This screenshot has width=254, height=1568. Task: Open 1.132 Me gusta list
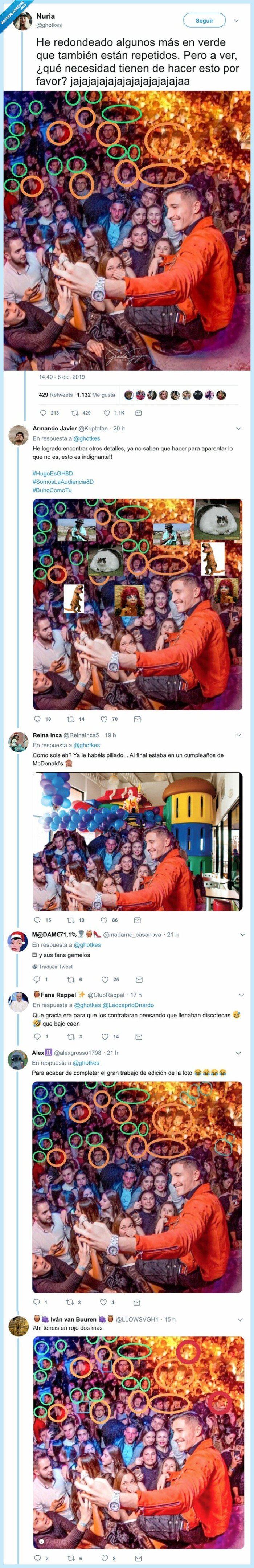coord(96,395)
